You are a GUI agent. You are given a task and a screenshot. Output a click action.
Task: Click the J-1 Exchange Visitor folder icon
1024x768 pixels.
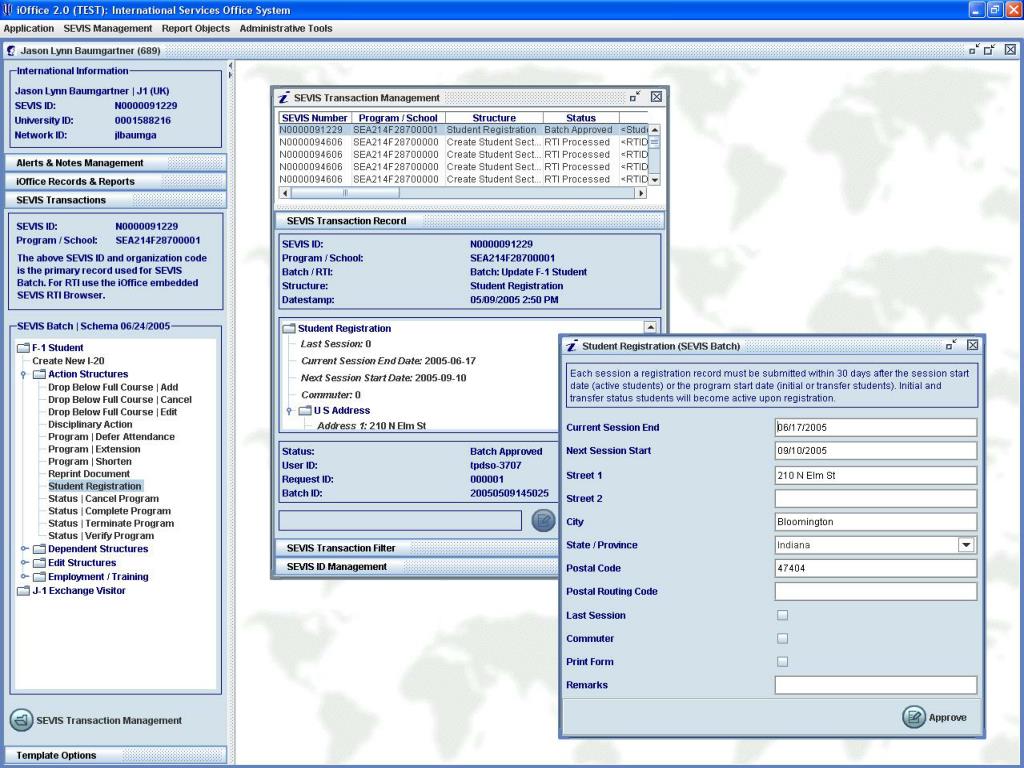pyautogui.click(x=24, y=591)
